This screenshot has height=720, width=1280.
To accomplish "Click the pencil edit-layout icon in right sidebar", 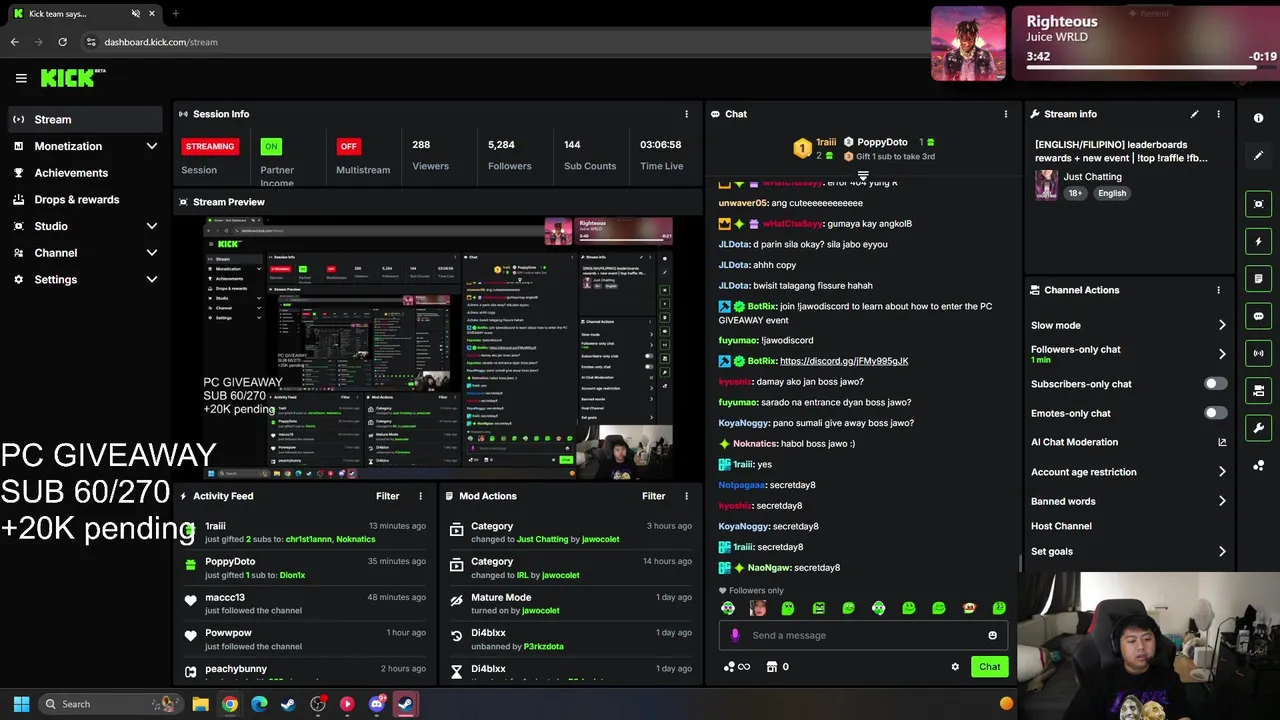I will 1258,155.
